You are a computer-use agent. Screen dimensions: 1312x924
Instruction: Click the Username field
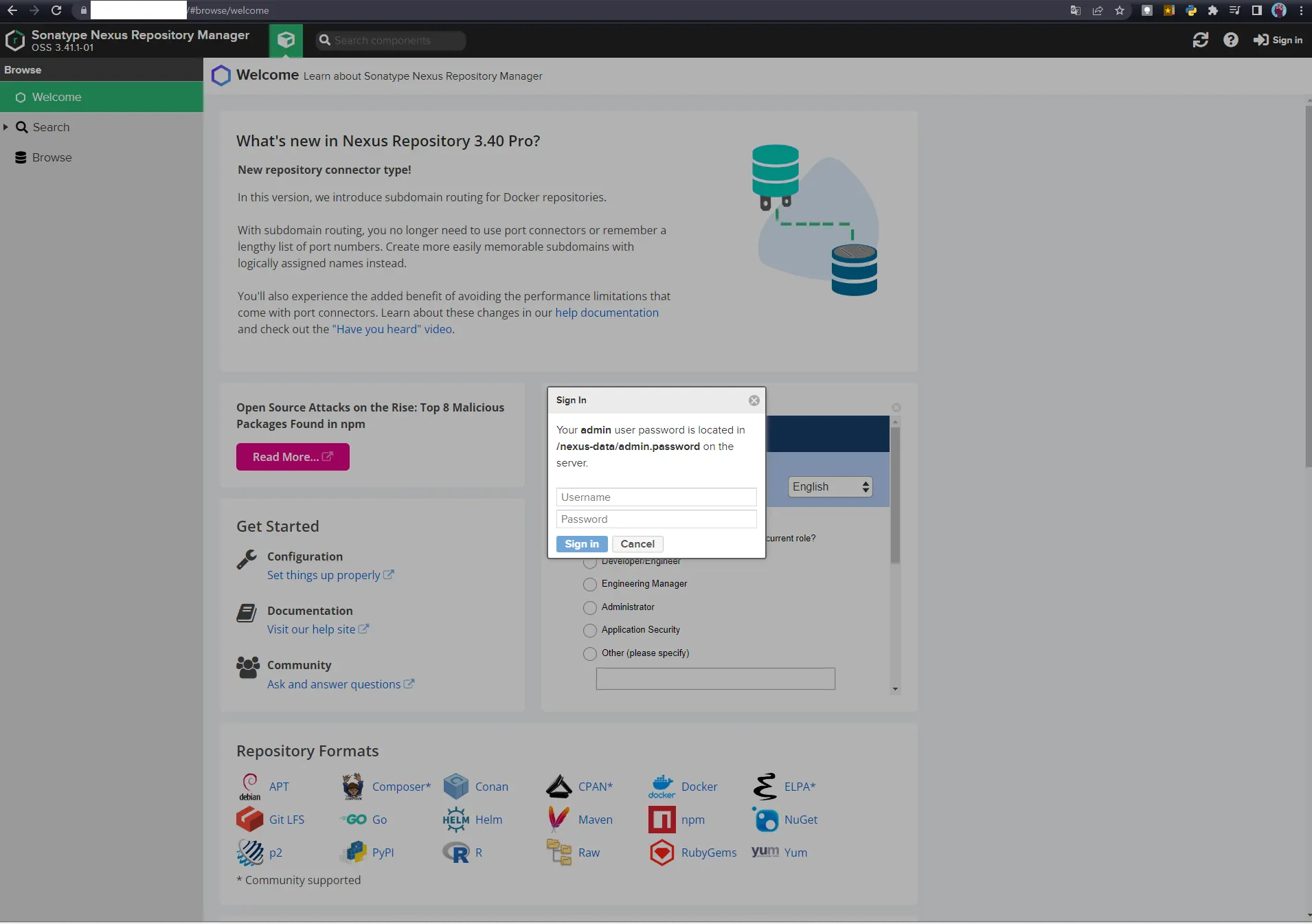pos(656,497)
